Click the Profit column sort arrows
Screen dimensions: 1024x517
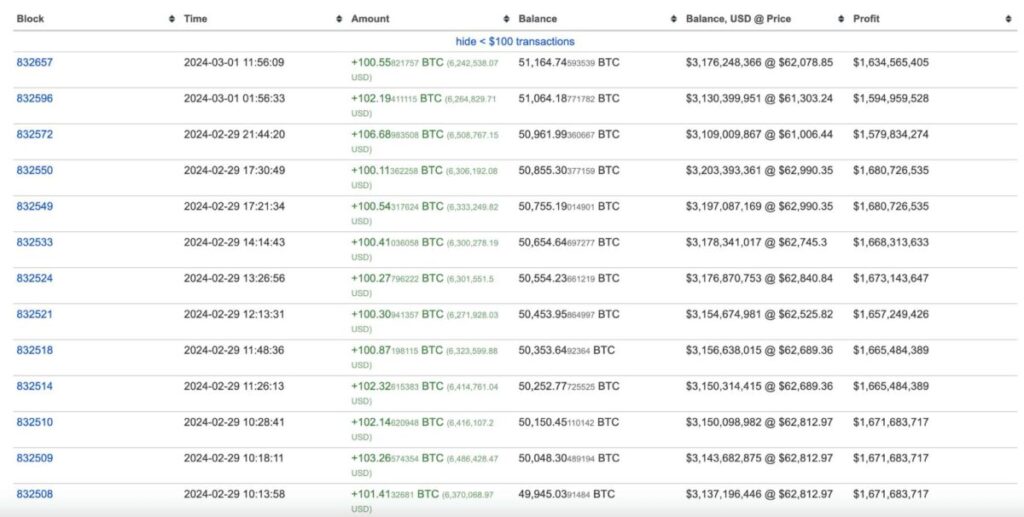[x=1008, y=19]
